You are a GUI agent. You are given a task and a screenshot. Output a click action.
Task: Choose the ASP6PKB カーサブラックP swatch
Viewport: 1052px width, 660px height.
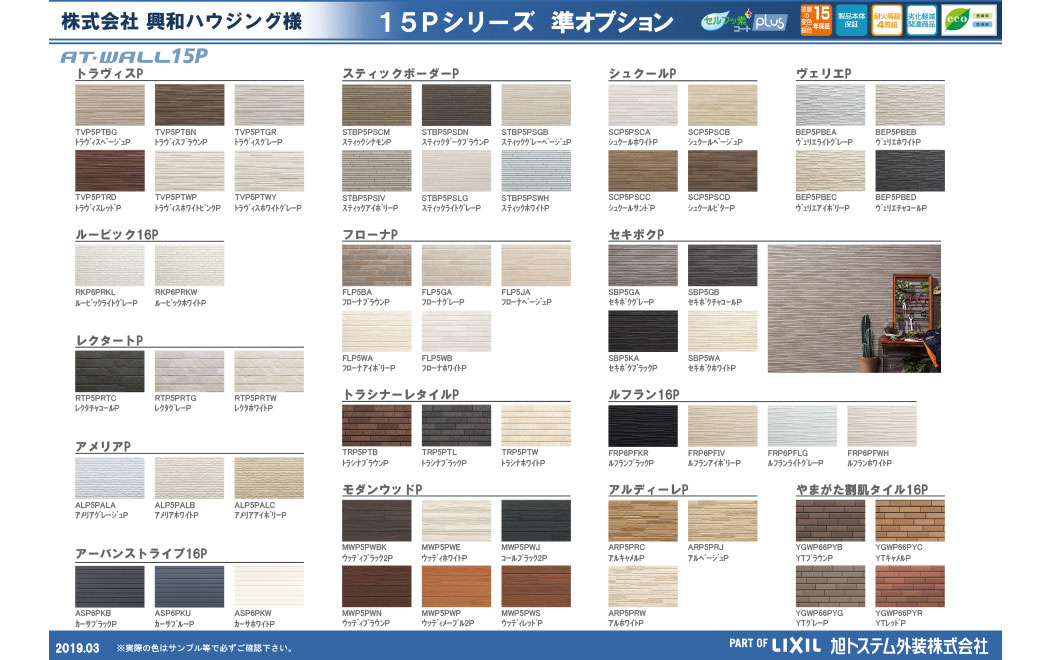click(109, 586)
